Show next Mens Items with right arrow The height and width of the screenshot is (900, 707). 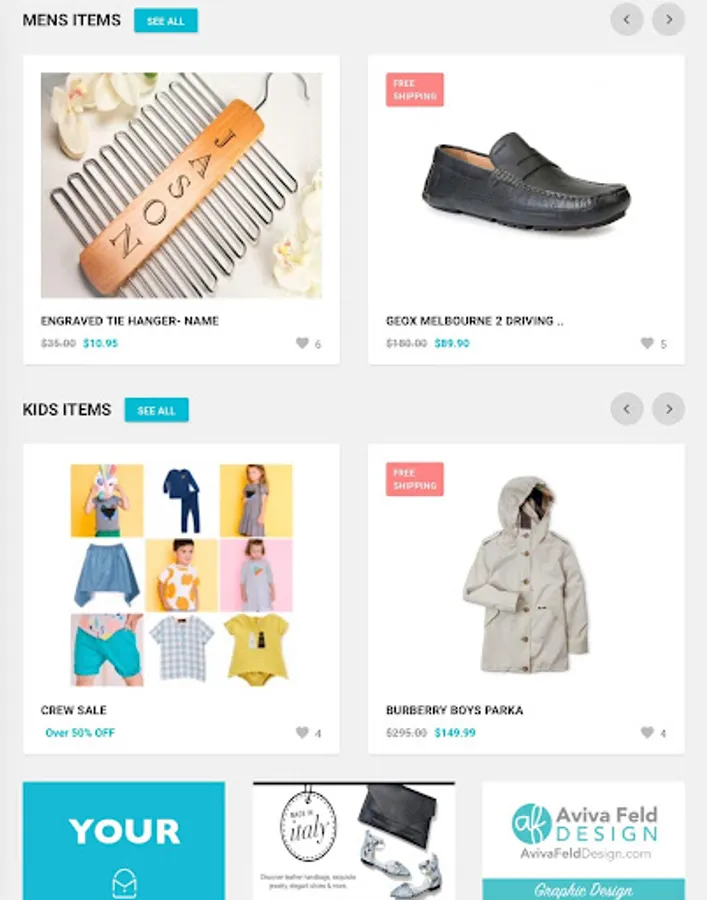669,20
